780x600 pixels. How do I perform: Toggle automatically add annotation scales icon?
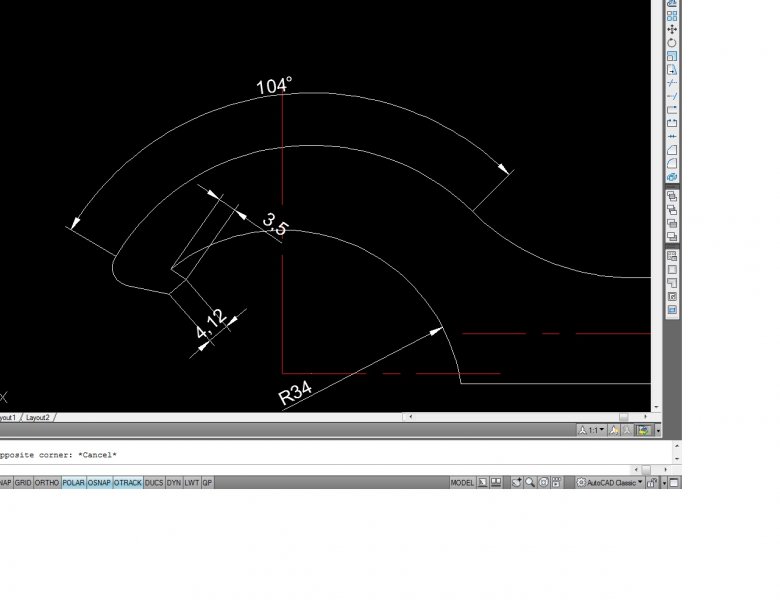[627, 430]
